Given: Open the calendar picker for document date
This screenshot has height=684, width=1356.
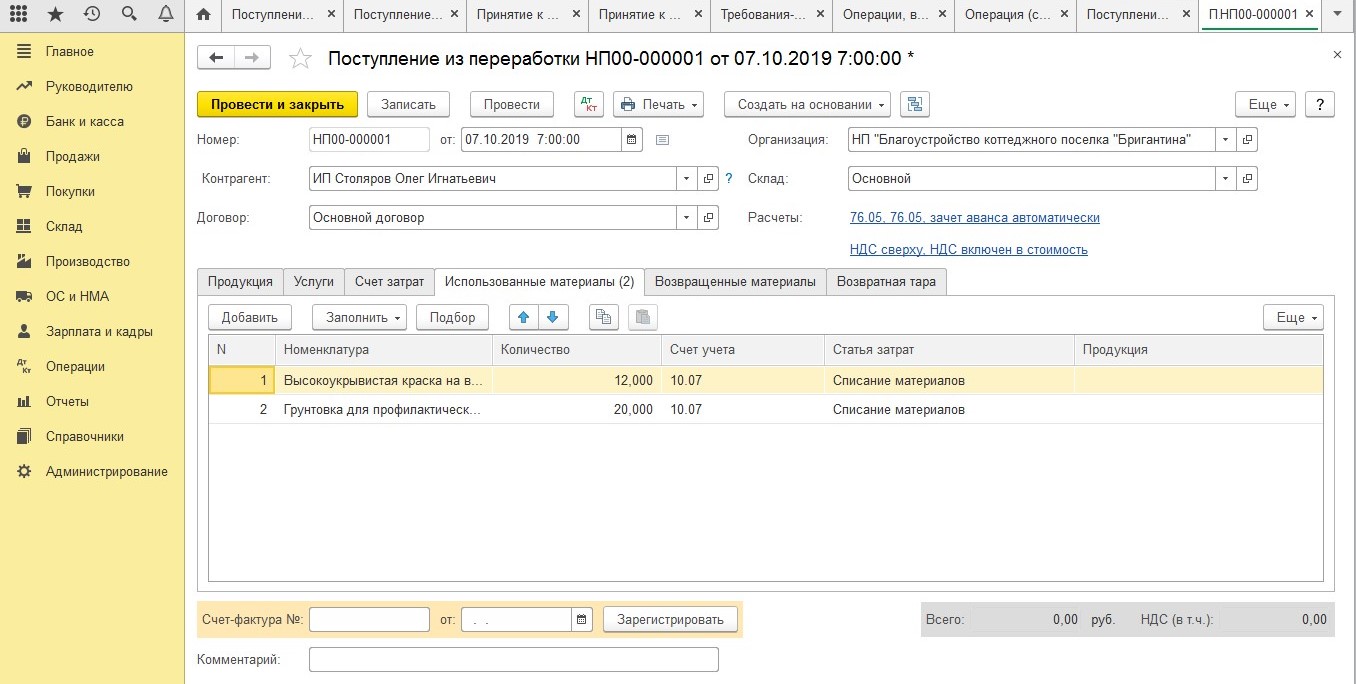Looking at the screenshot, I should [632, 140].
